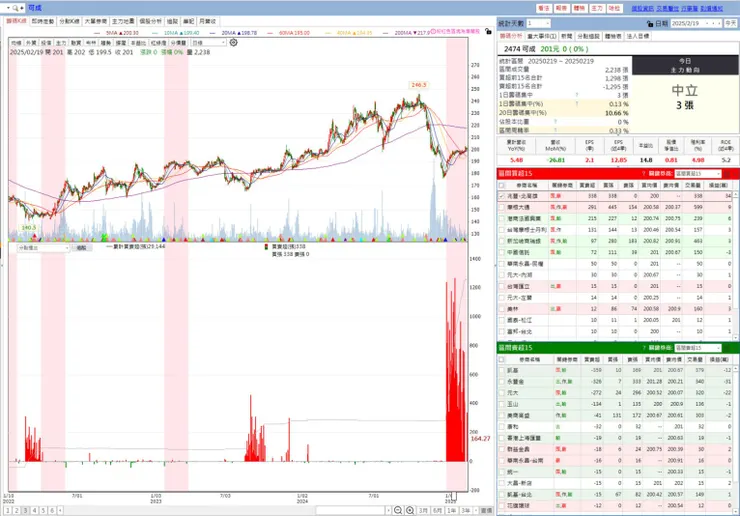
Task: Go to chart page 5
Action: (x=43, y=510)
